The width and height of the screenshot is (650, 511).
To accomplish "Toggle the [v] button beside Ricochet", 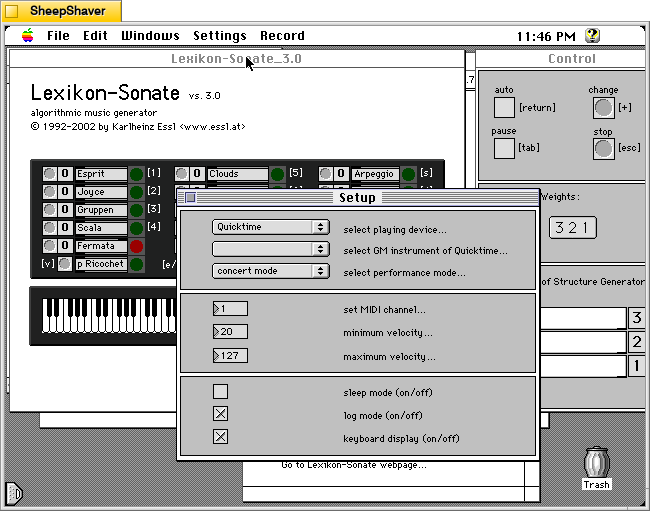I will pyautogui.click(x=64, y=264).
